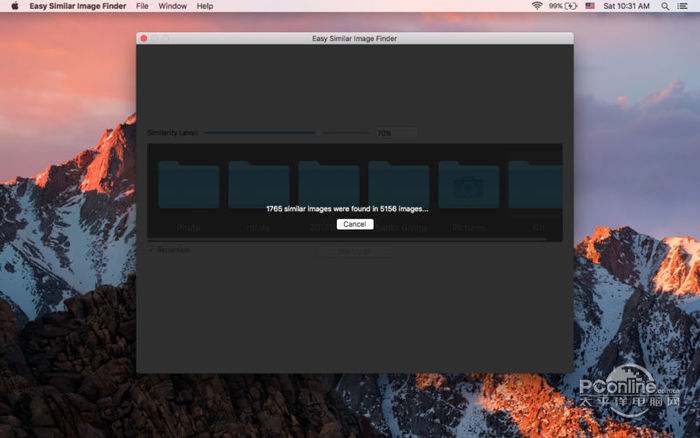Viewport: 700px width, 438px height.
Task: Open Spotlight search
Action: (665, 6)
